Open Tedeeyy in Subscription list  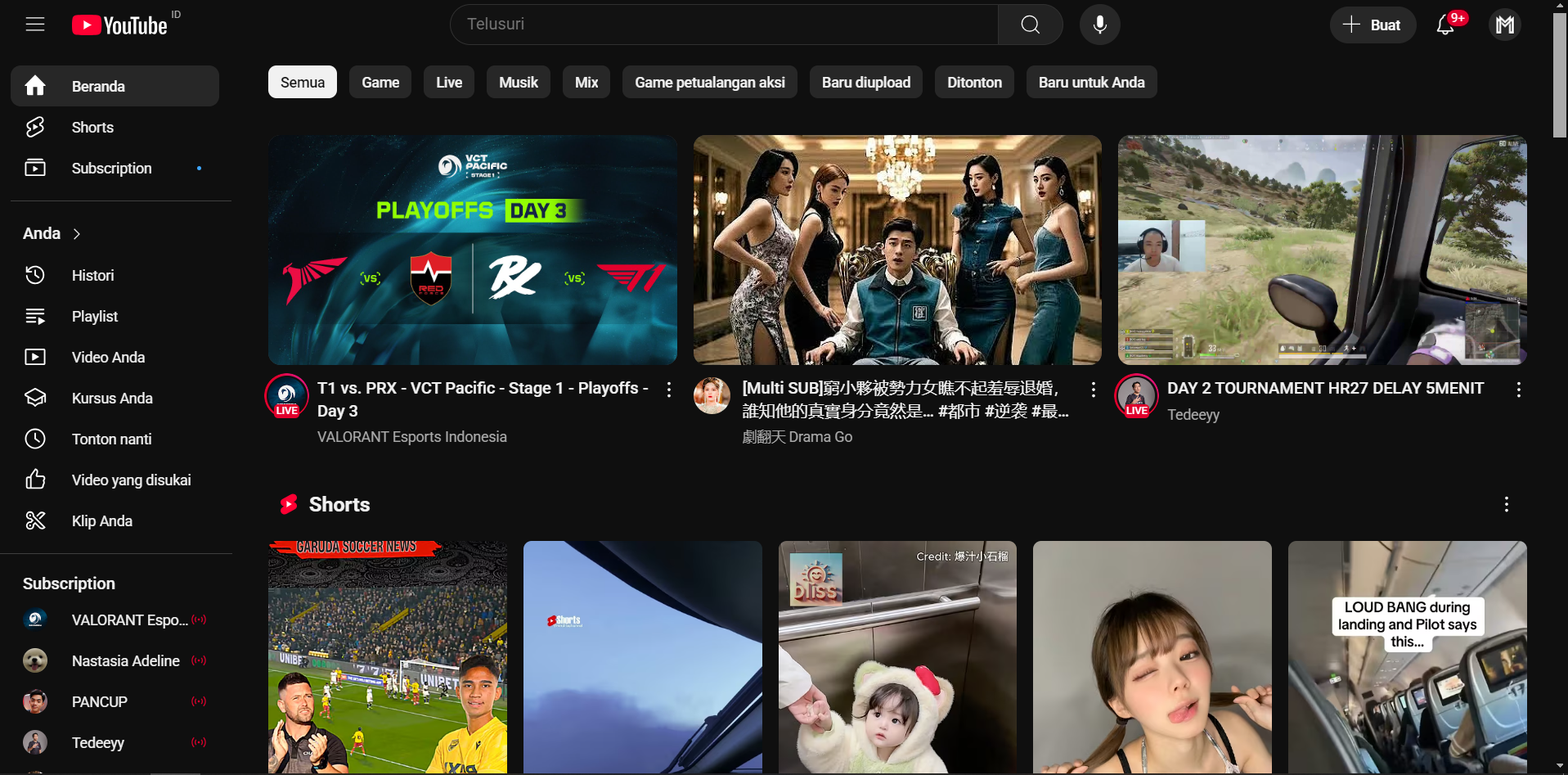[x=115, y=742]
